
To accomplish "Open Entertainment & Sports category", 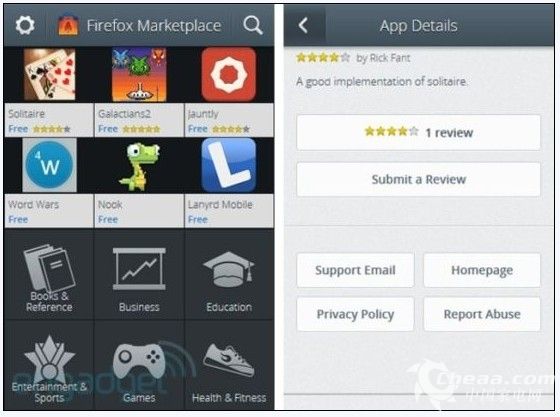I will [49, 365].
